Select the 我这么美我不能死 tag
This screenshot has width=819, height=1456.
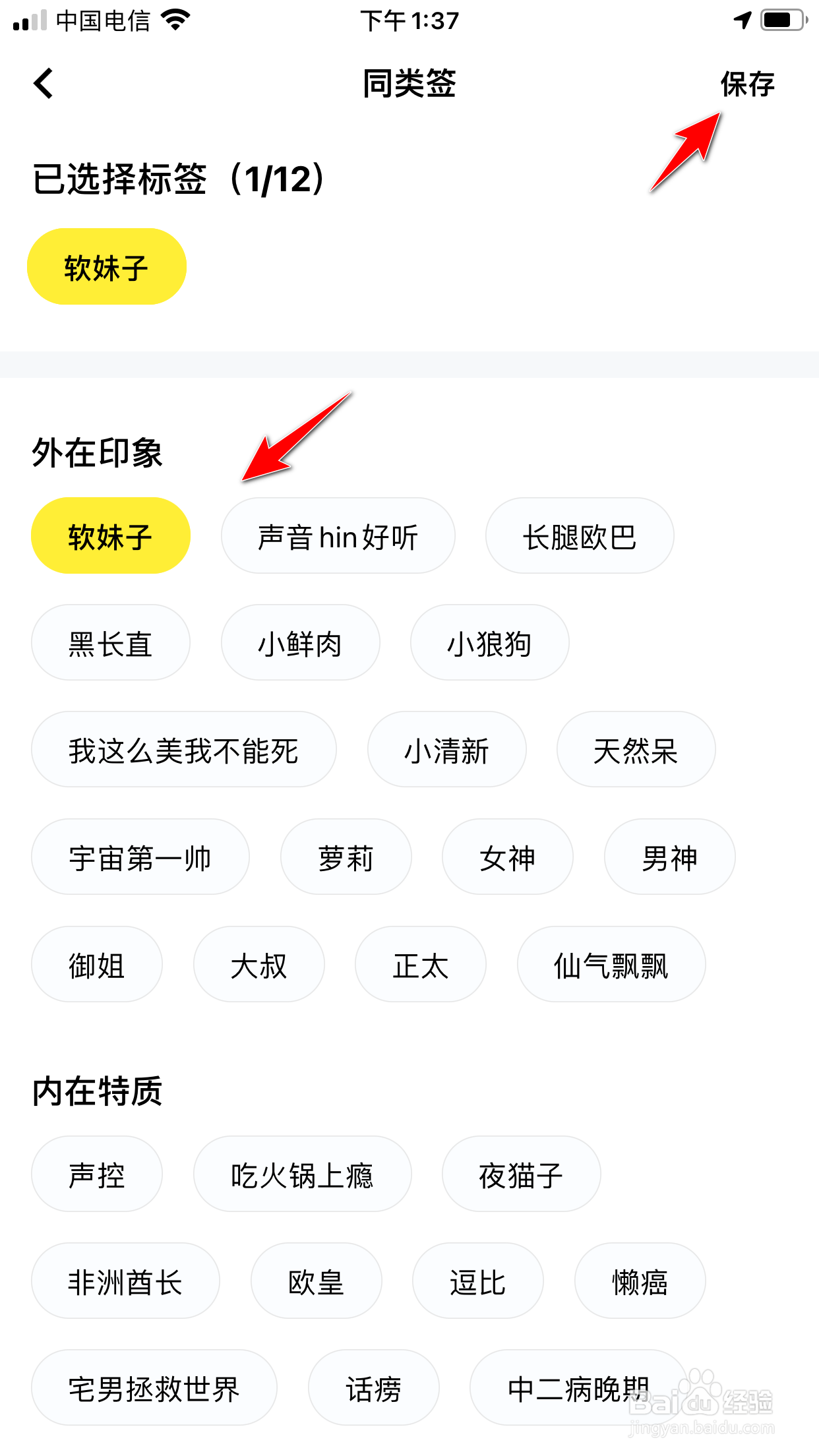tap(184, 749)
